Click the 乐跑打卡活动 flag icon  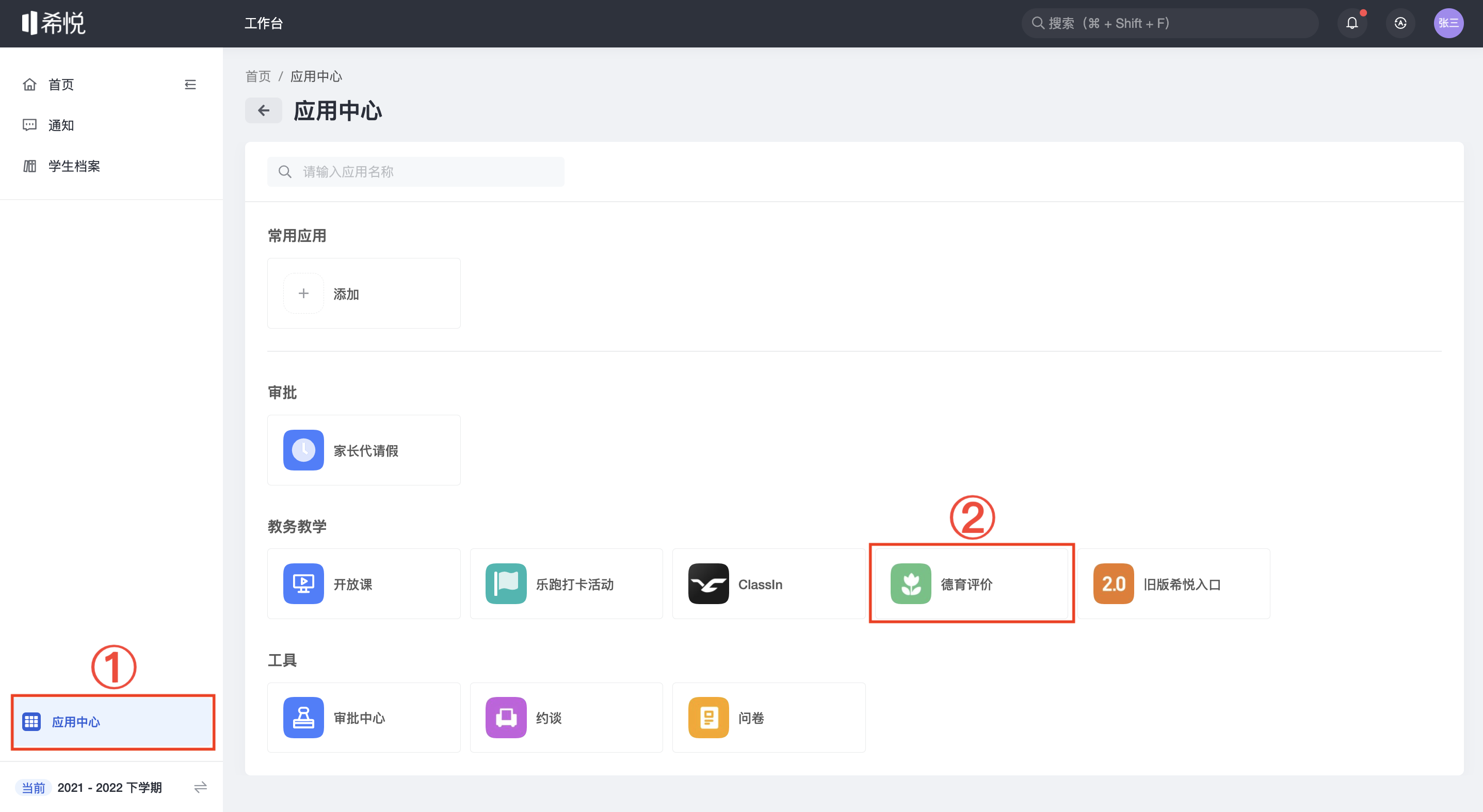pos(506,583)
